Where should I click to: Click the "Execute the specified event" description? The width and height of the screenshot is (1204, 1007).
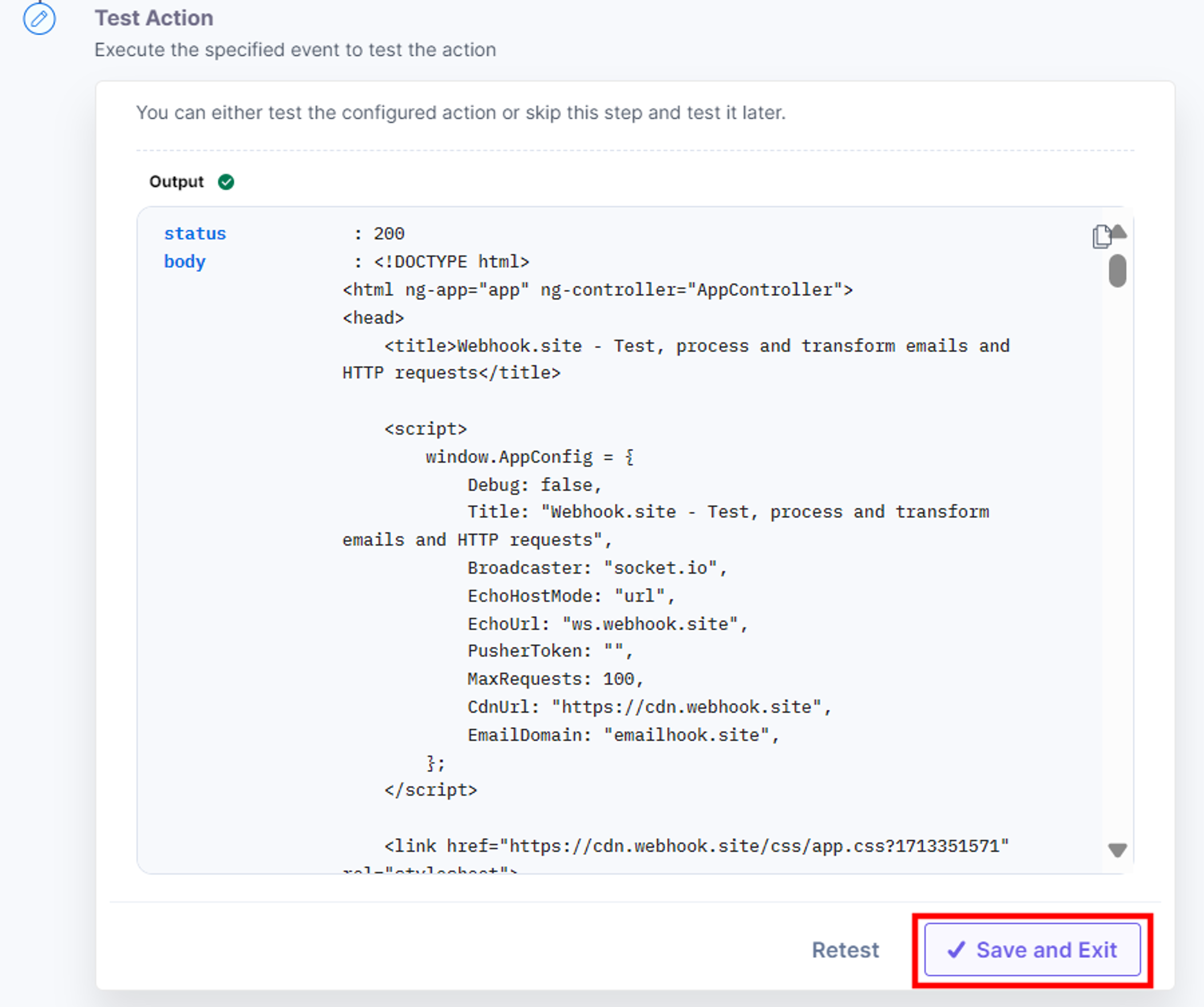295,50
